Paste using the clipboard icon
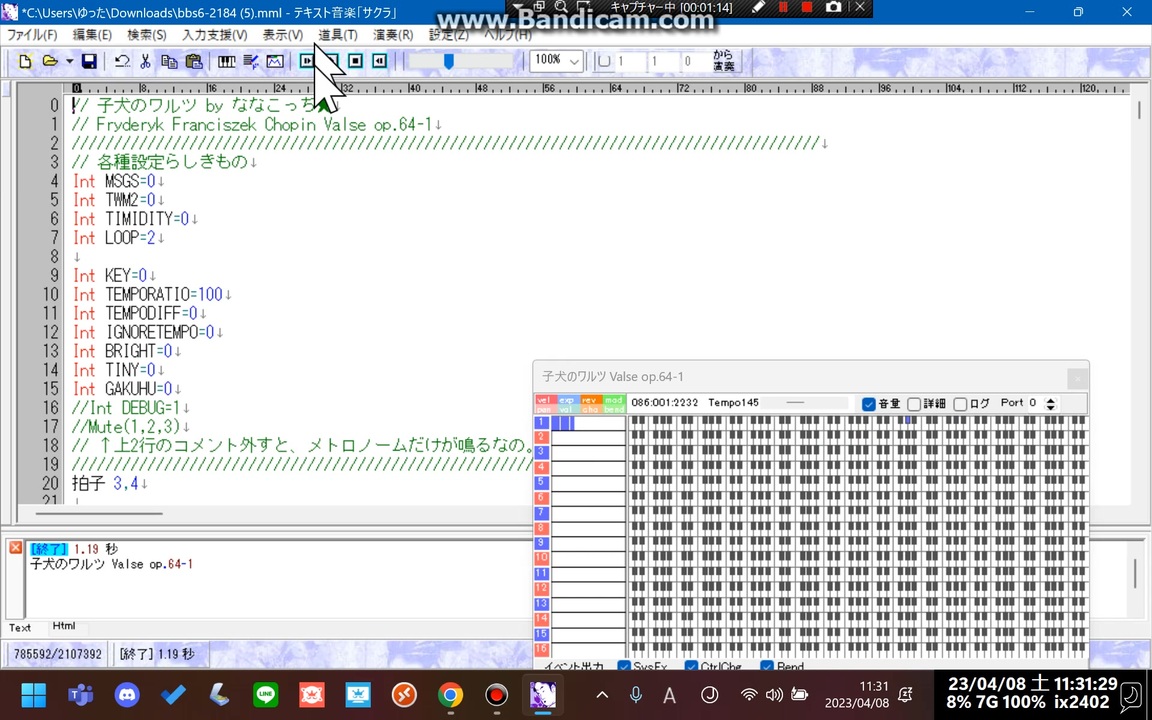Viewport: 1152px width, 720px height. click(x=194, y=62)
